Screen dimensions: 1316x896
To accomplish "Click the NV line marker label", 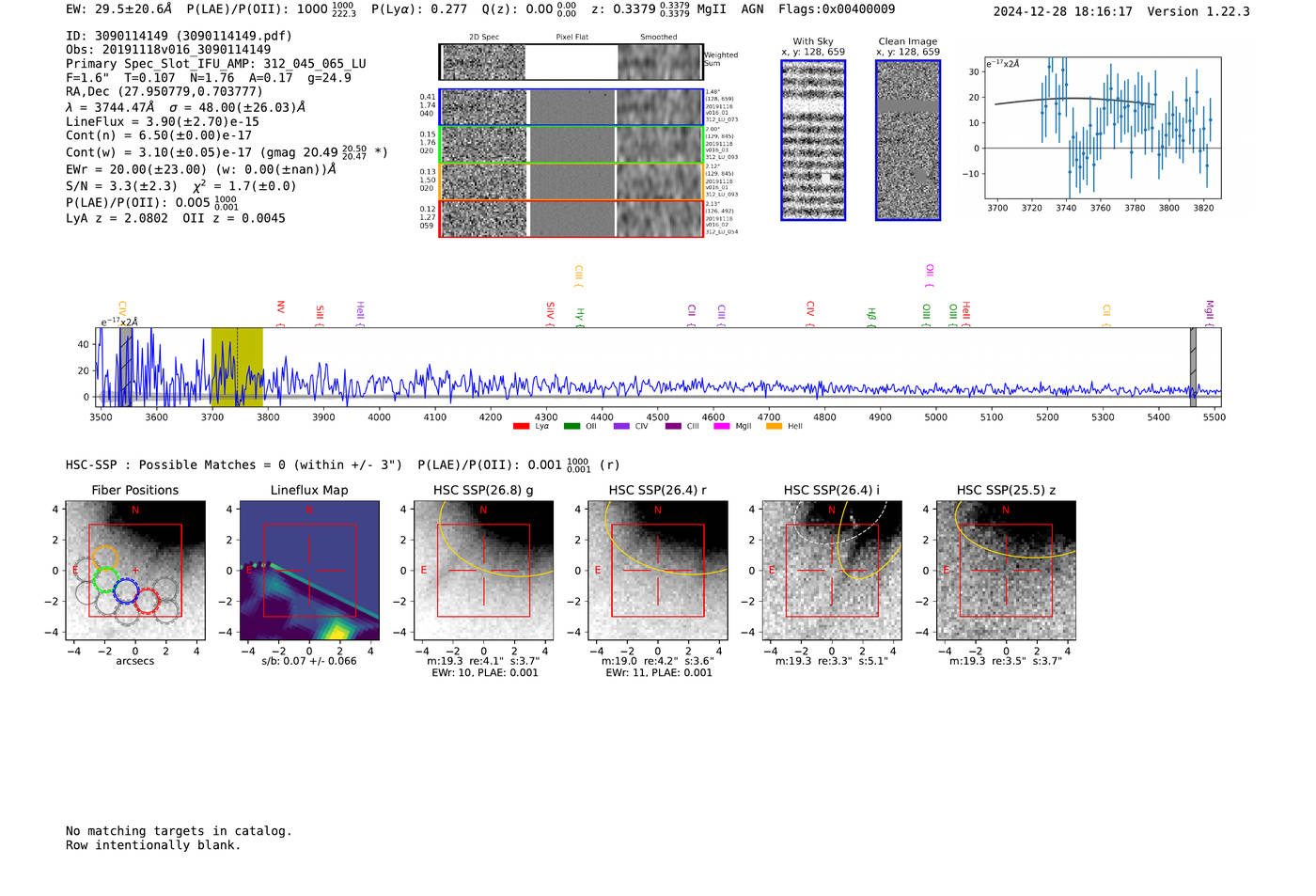I will tap(280, 311).
